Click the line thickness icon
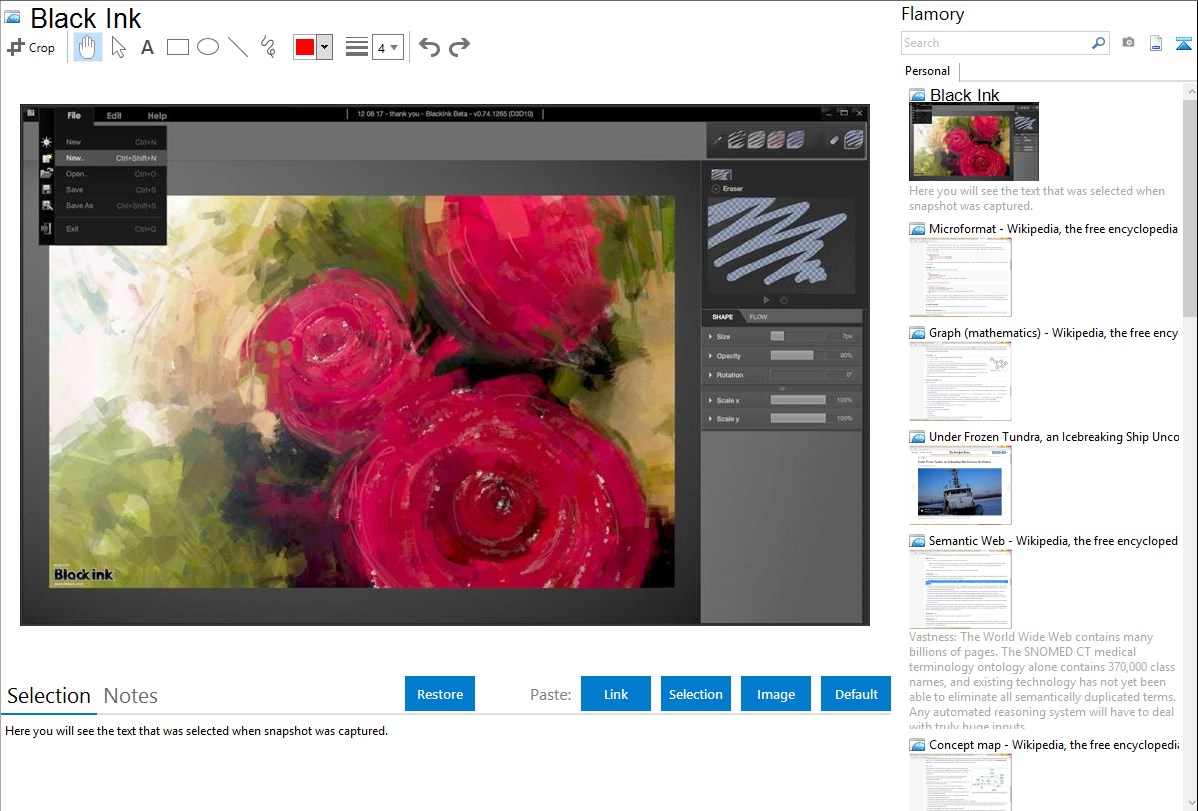The height and width of the screenshot is (811, 1198). point(357,47)
